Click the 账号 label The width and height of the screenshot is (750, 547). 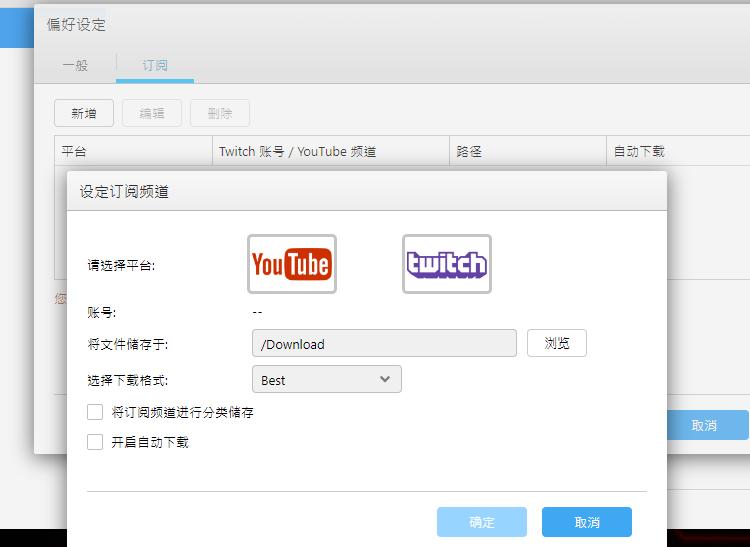coord(102,313)
